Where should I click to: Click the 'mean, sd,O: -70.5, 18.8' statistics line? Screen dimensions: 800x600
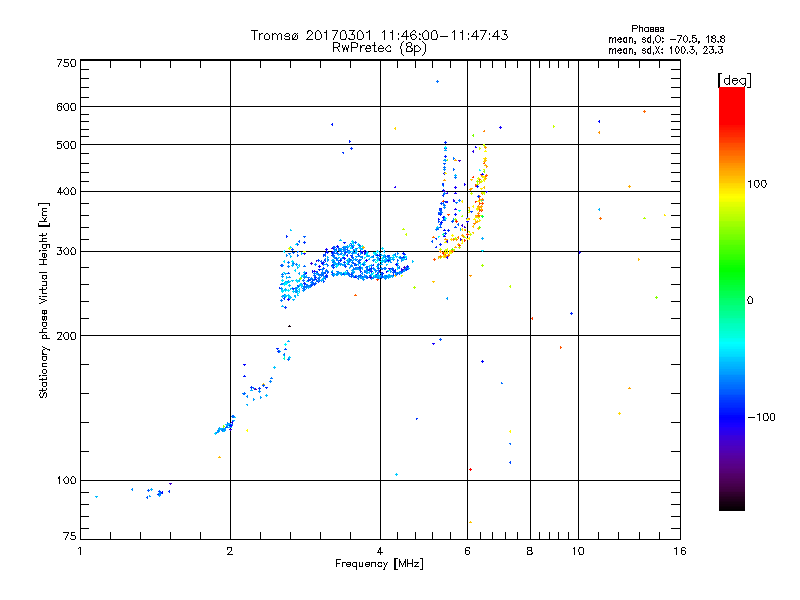(666, 39)
